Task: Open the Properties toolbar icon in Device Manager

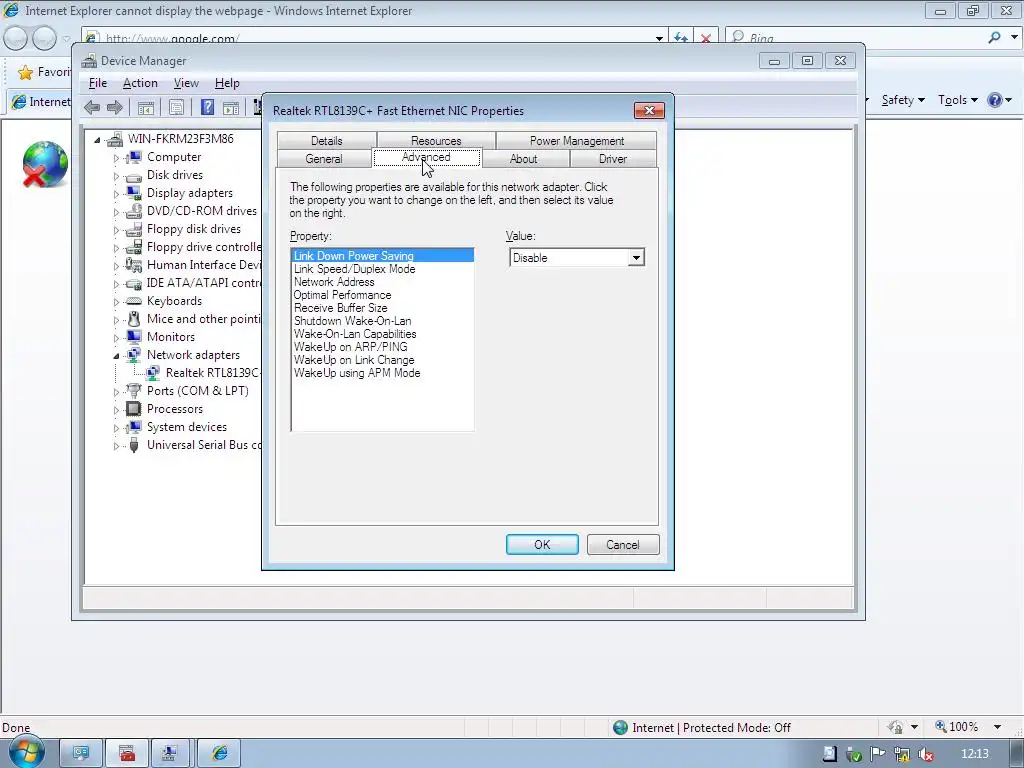Action: (176, 108)
